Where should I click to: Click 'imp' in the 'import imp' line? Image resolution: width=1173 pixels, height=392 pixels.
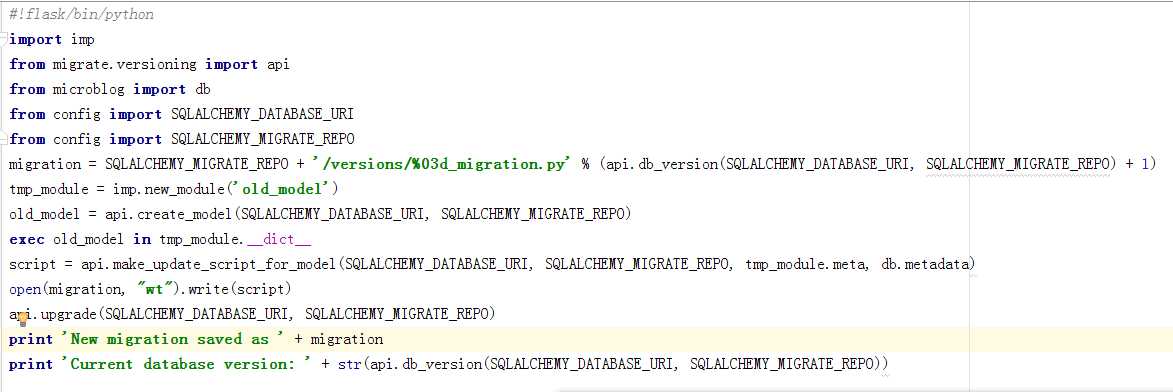pyautogui.click(x=82, y=40)
